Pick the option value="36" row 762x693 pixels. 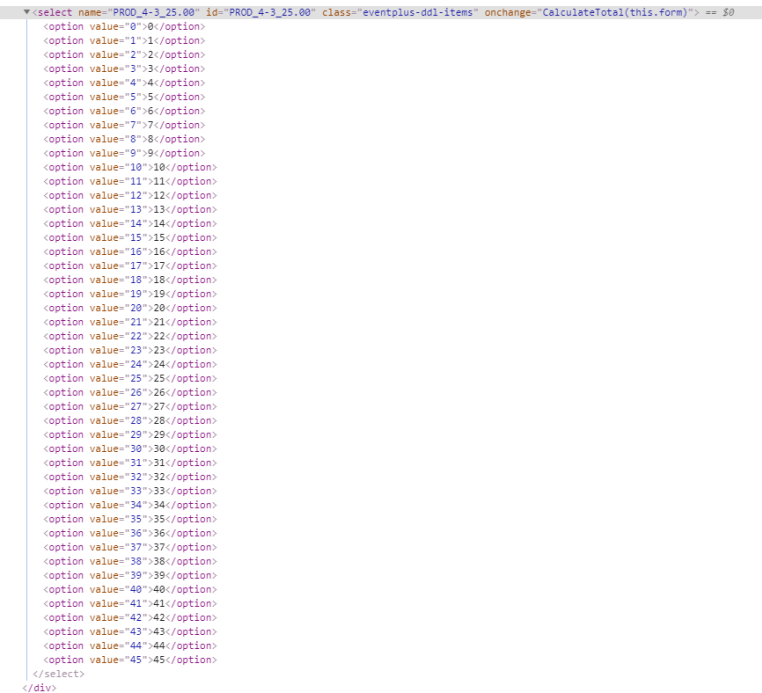pyautogui.click(x=130, y=534)
